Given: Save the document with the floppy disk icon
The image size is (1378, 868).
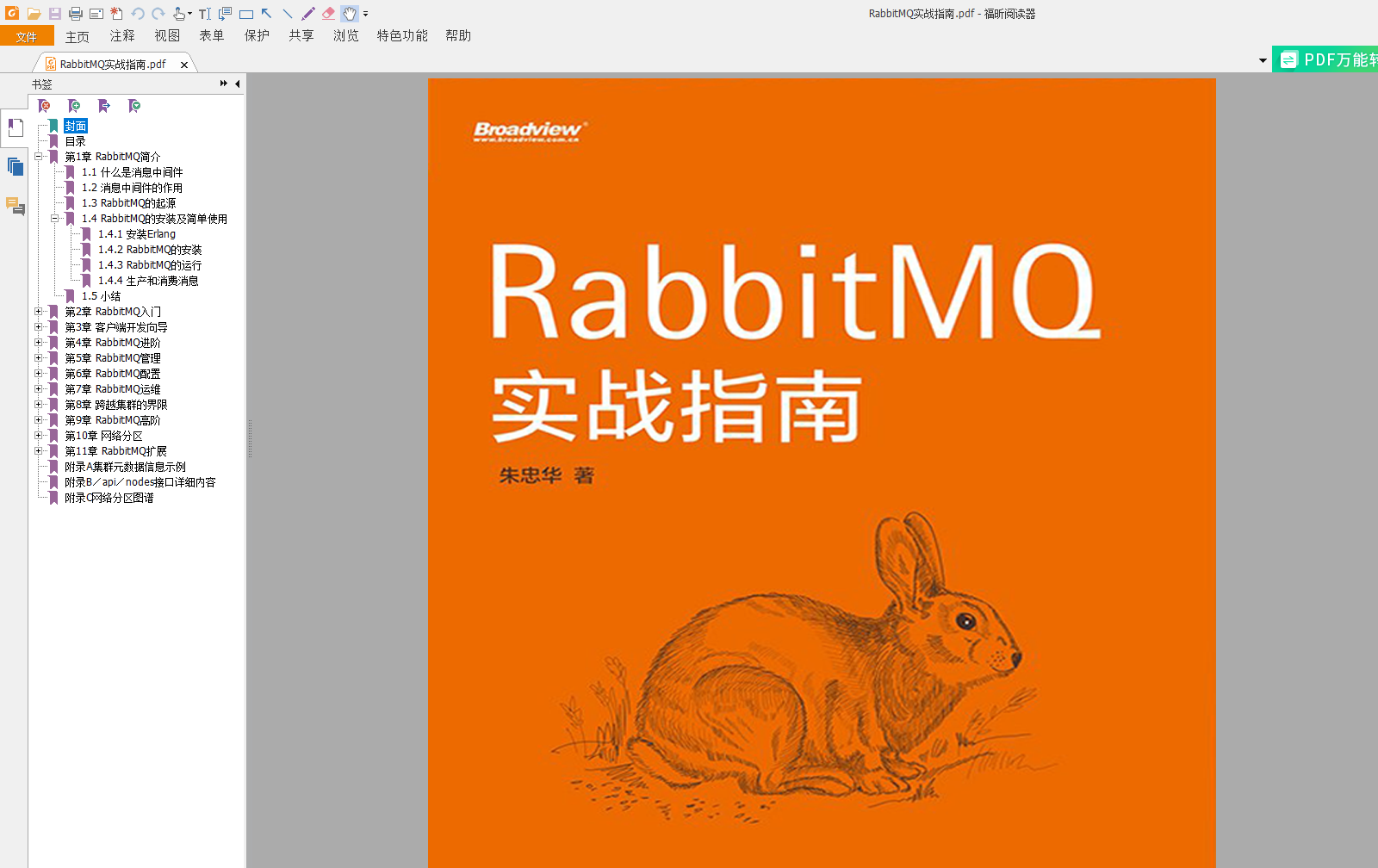Looking at the screenshot, I should 54,14.
